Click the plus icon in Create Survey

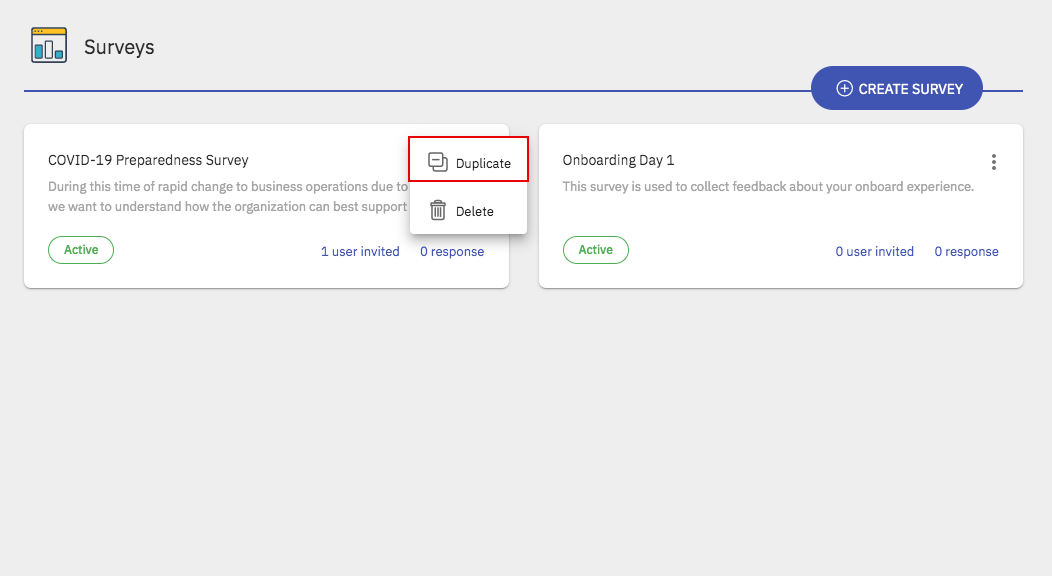(844, 89)
